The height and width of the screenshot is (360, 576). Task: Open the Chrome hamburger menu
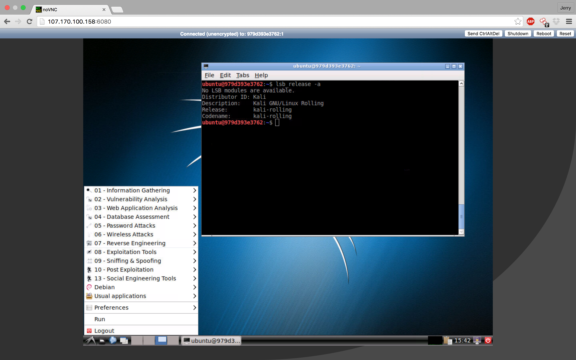pyautogui.click(x=569, y=22)
